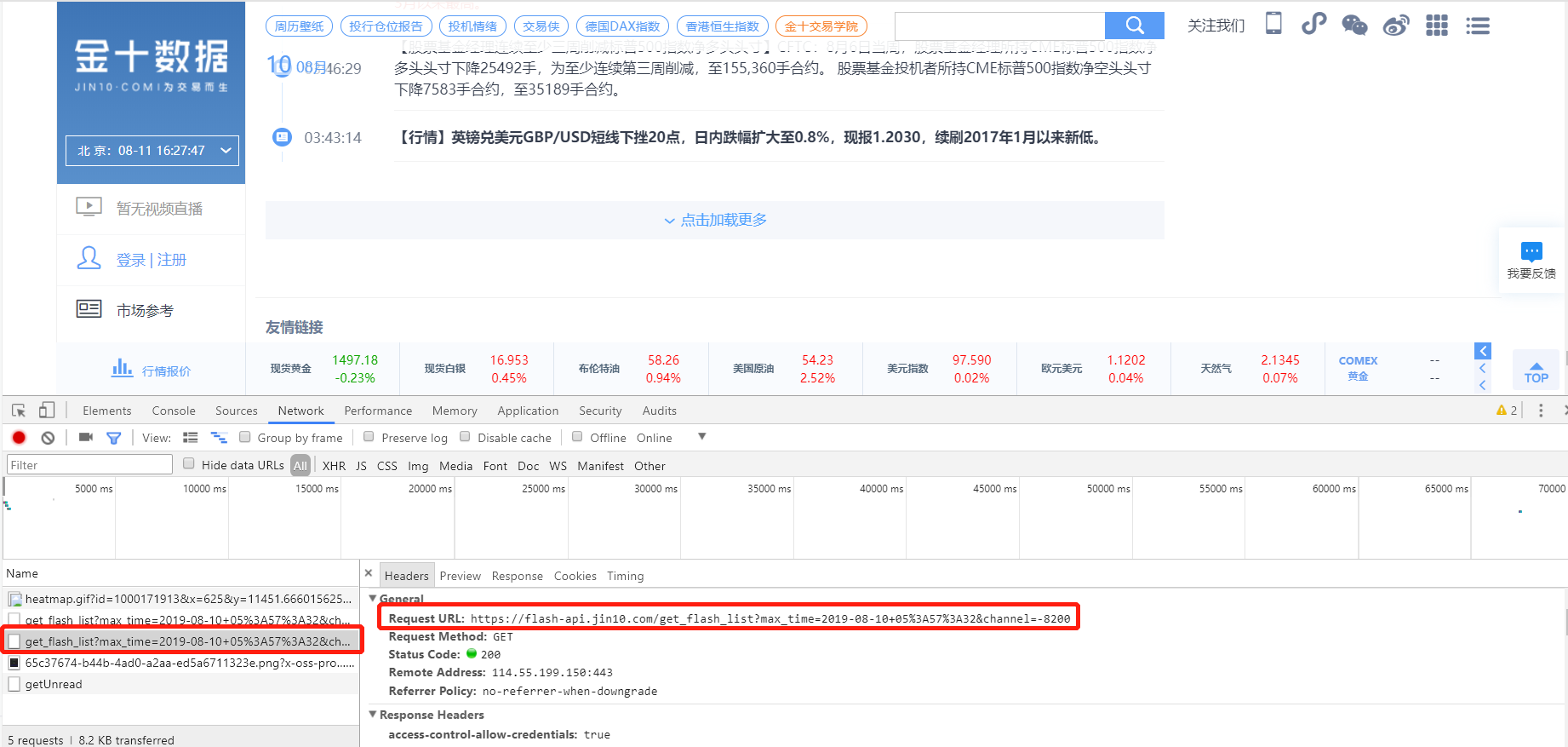Click the 登录 login link

[131, 260]
